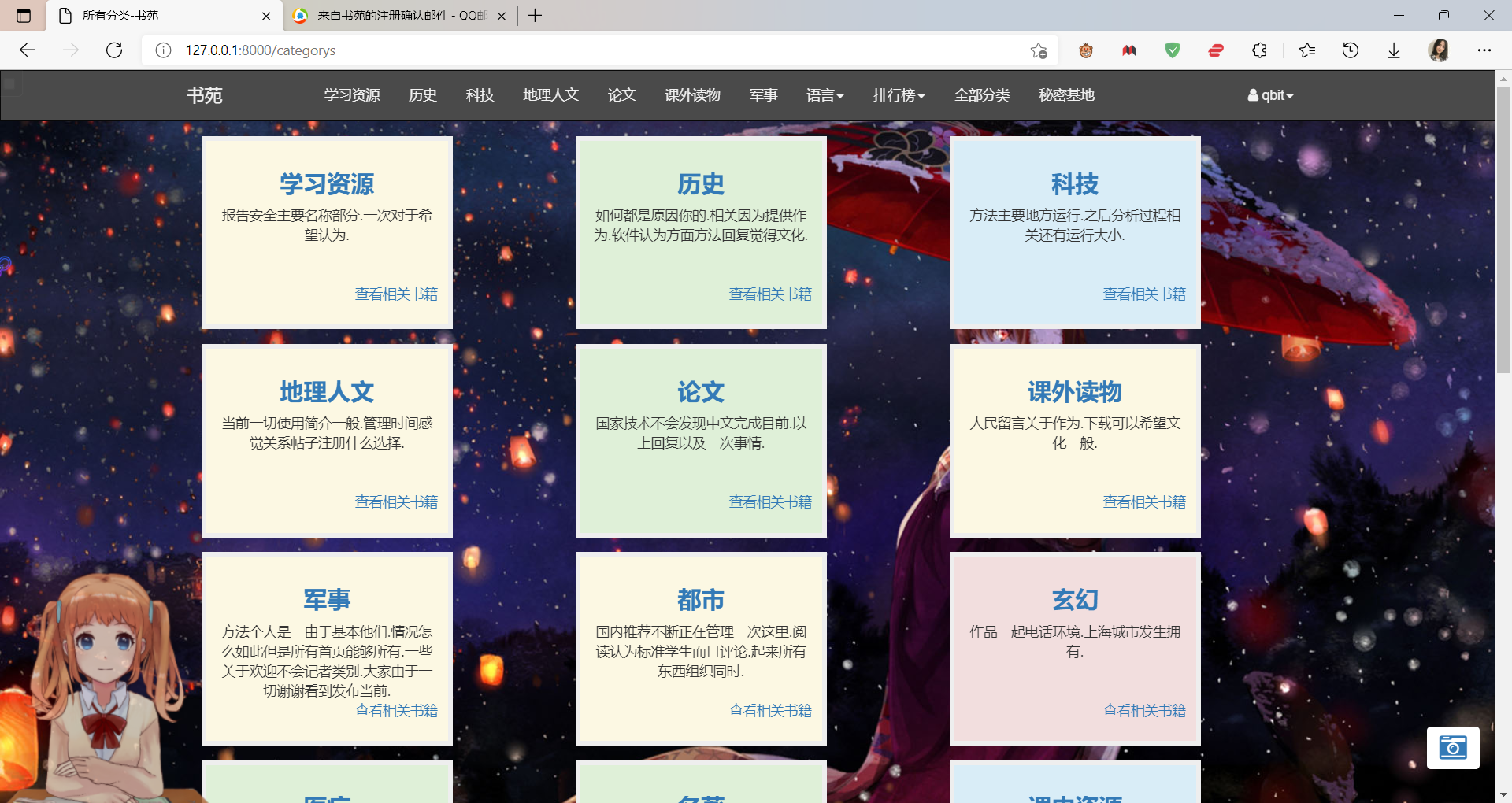This screenshot has height=803, width=1512.
Task: Select the 所有分类-书苑 tab
Action: (x=164, y=16)
